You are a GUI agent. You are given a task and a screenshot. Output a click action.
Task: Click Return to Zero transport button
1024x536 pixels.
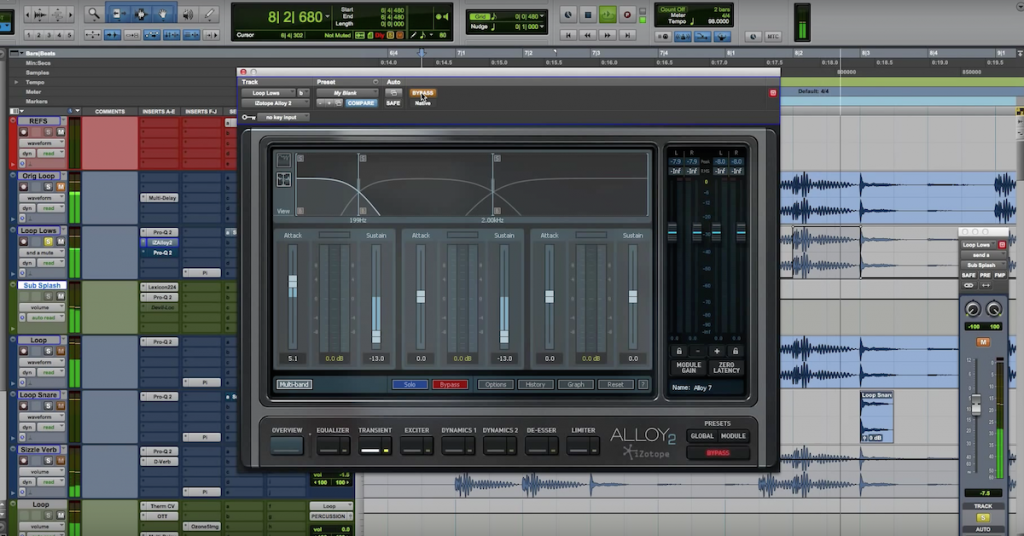pyautogui.click(x=568, y=35)
